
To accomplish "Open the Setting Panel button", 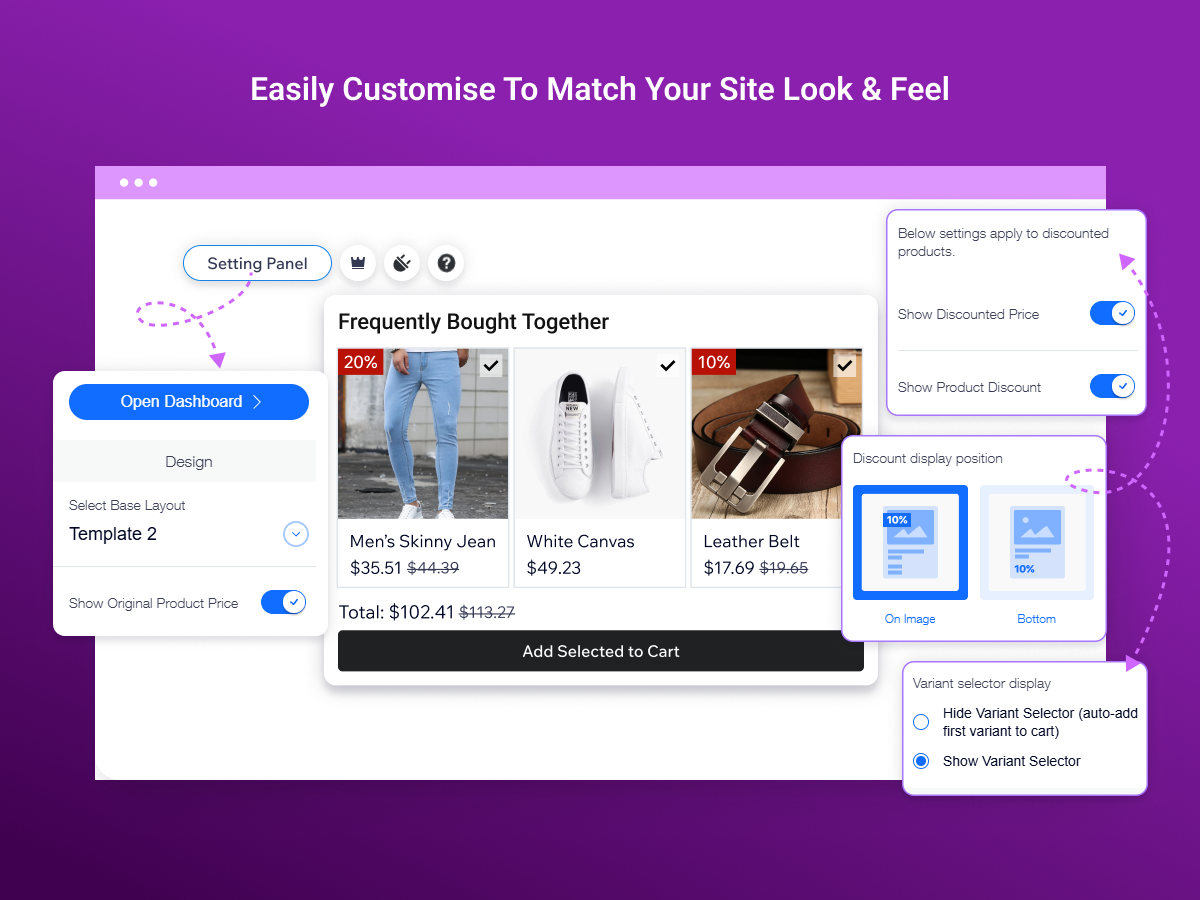I will 257,264.
